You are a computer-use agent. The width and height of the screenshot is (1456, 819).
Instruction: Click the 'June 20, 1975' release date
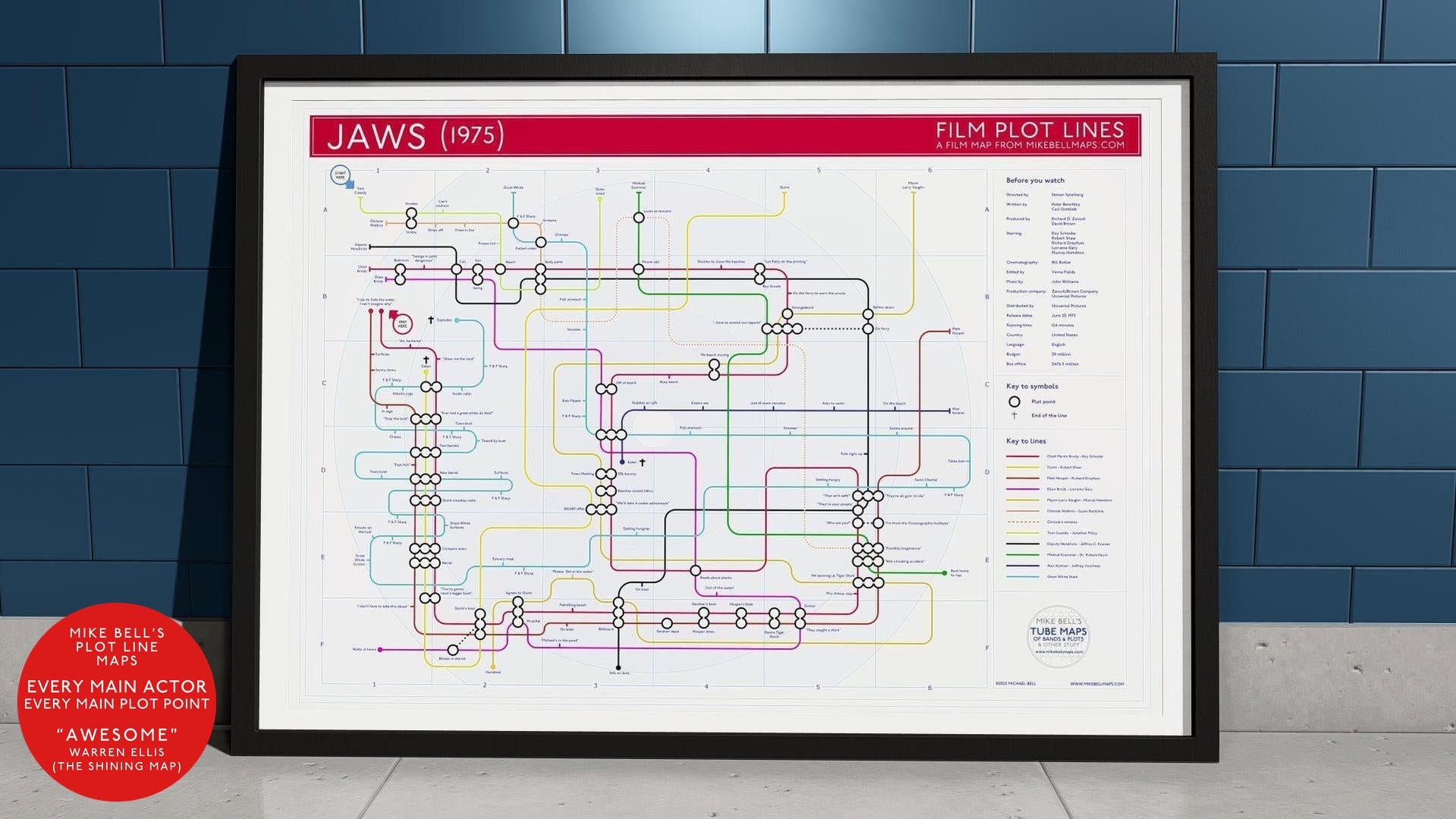pos(1064,316)
